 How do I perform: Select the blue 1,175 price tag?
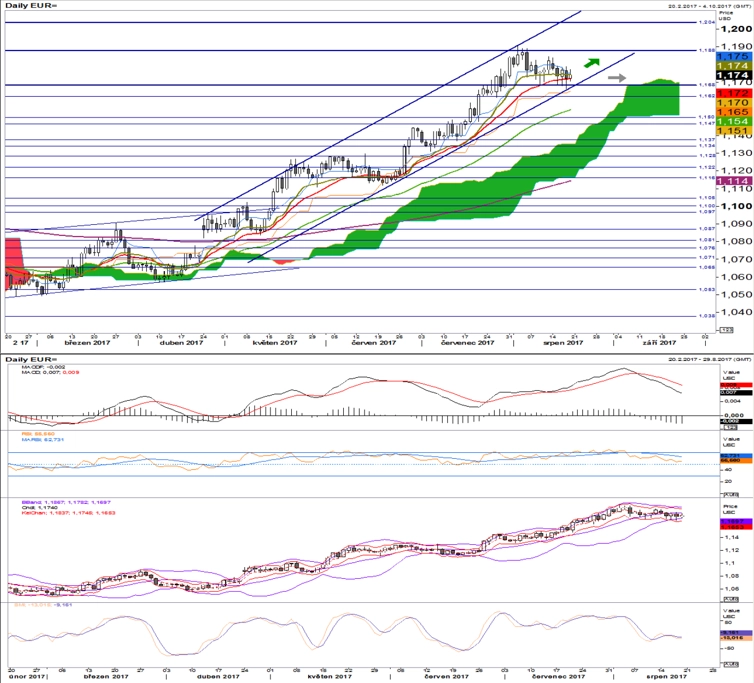coord(734,56)
